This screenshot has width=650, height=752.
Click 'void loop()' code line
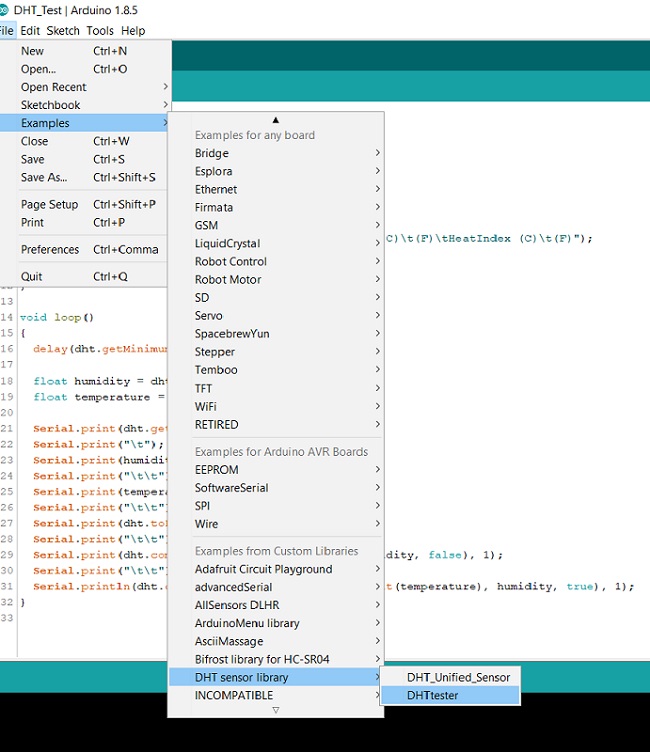tap(57, 317)
